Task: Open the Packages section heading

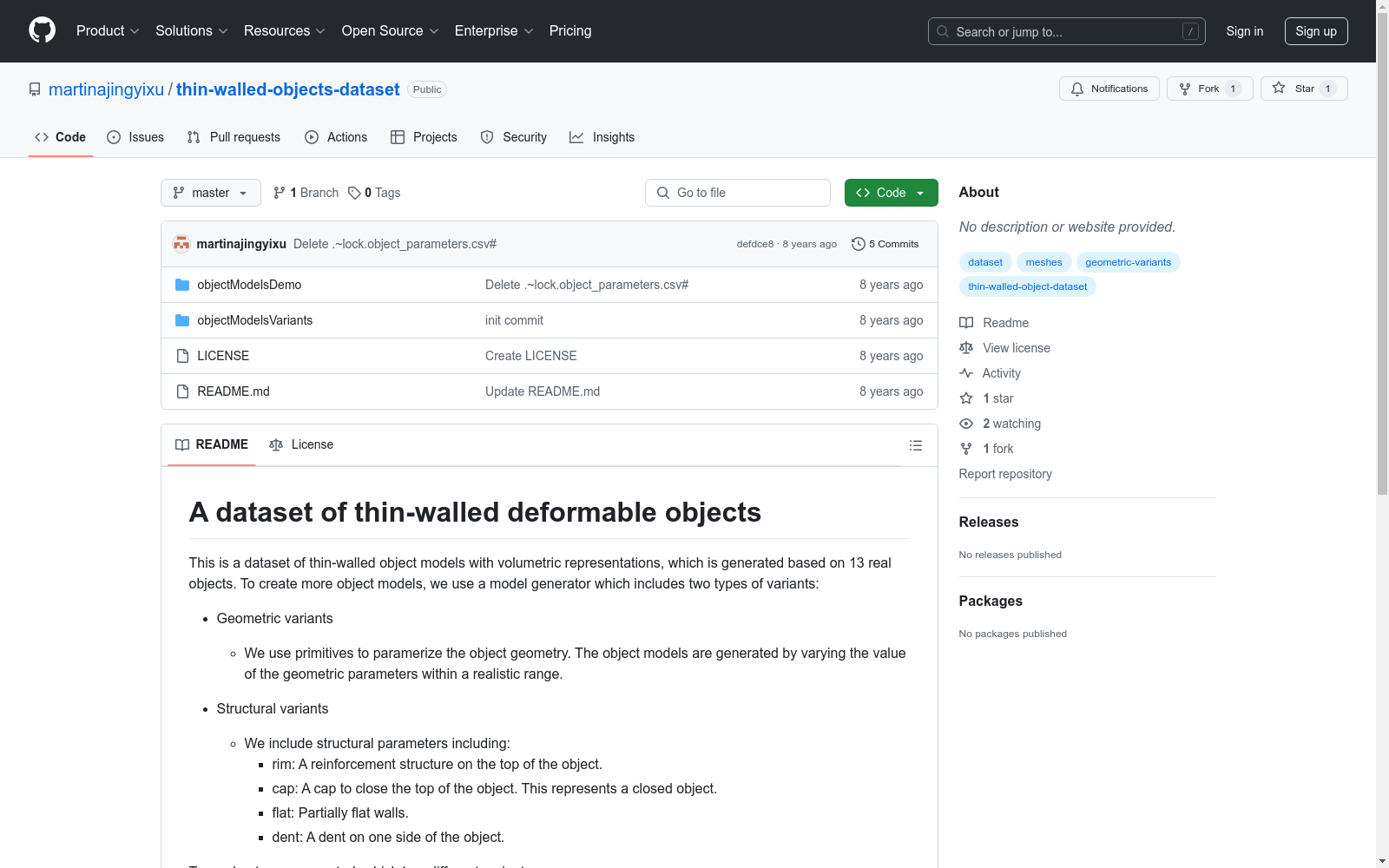Action: [991, 601]
